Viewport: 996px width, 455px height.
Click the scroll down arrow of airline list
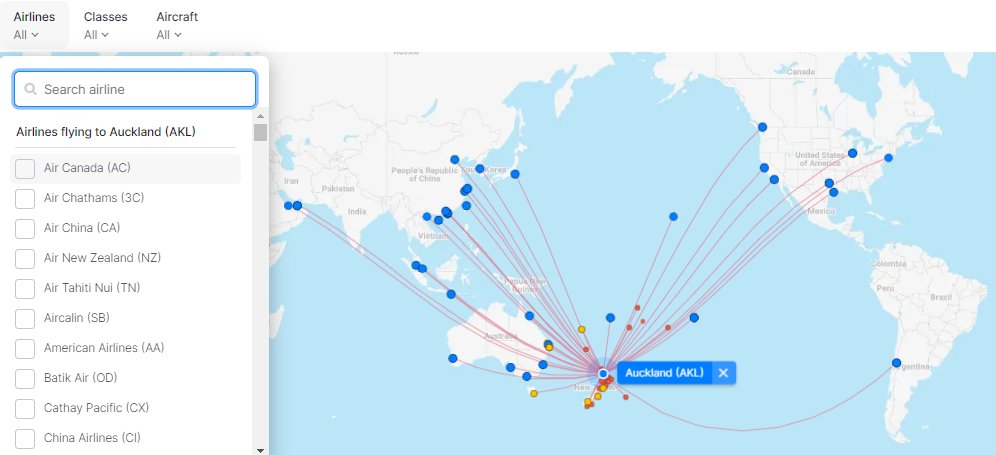pyautogui.click(x=260, y=450)
